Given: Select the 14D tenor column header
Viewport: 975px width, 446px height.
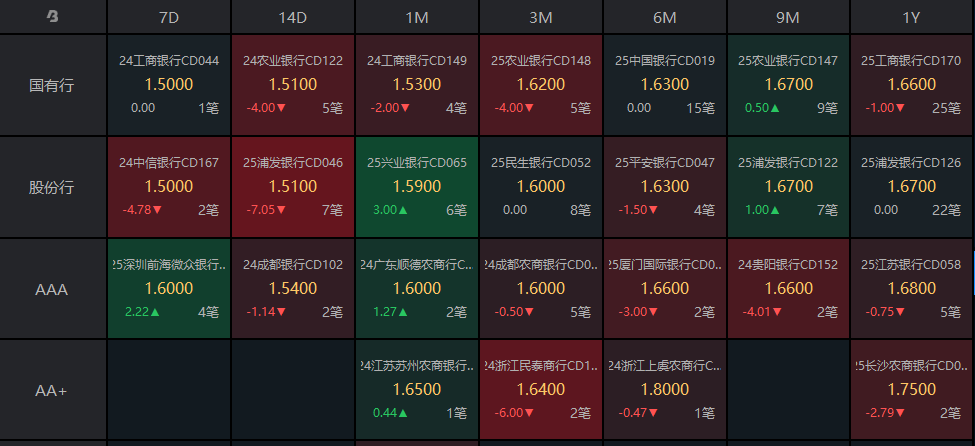Looking at the screenshot, I should click(x=293, y=17).
